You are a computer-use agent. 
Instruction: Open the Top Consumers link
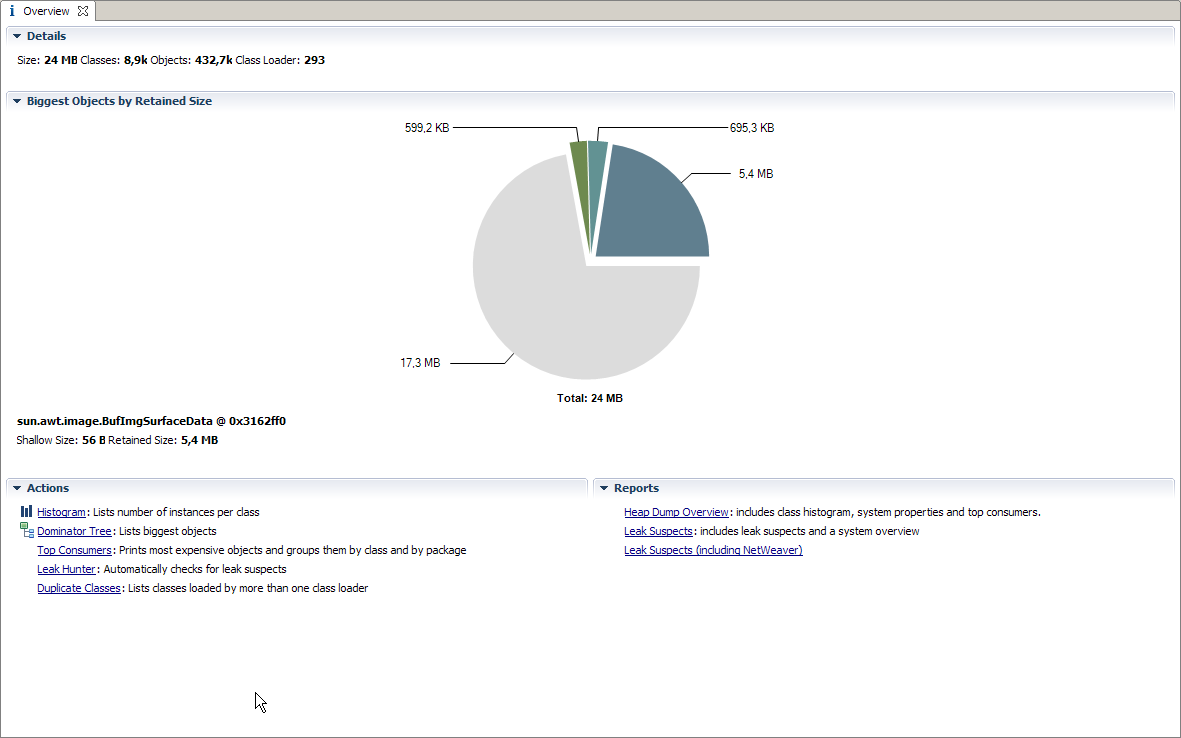74,550
